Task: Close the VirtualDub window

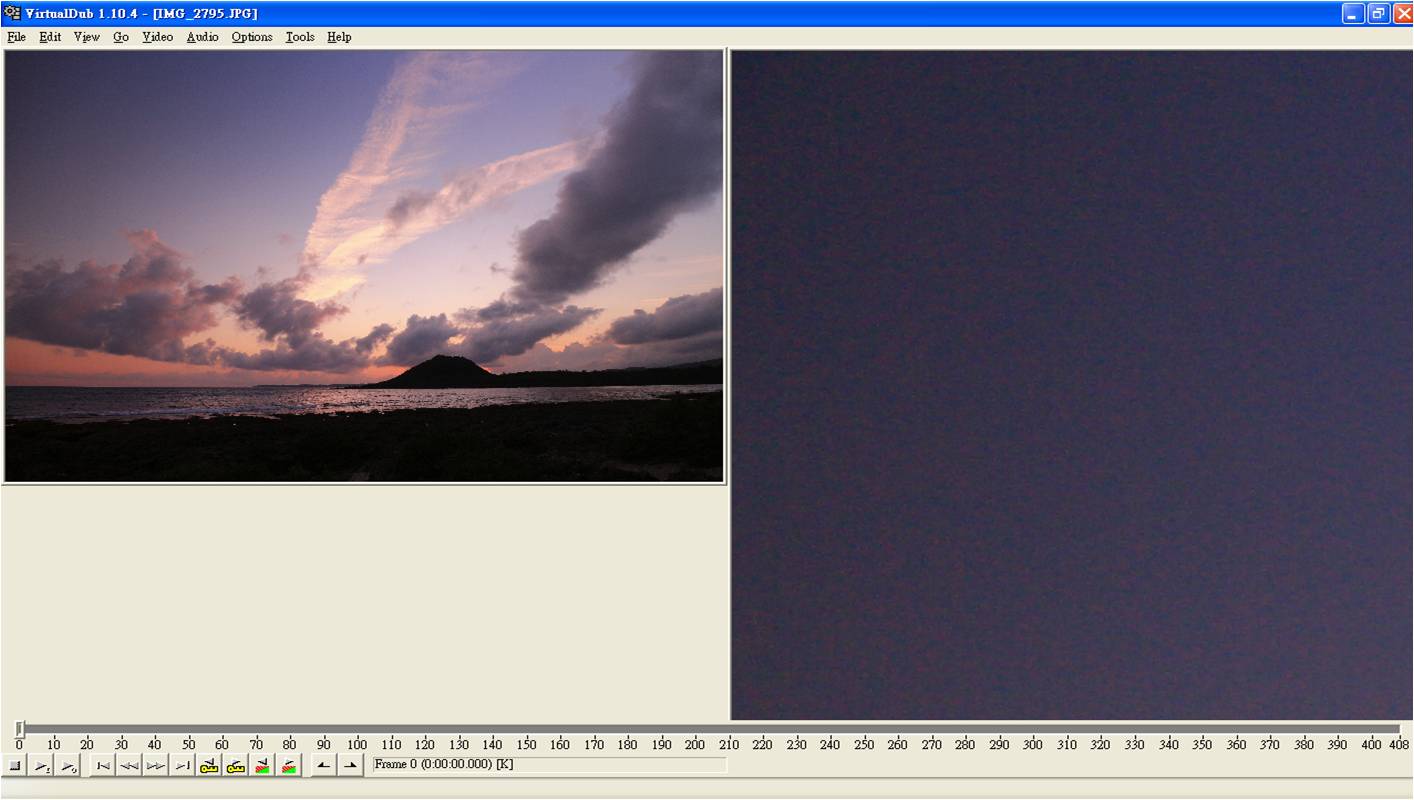Action: click(1402, 13)
